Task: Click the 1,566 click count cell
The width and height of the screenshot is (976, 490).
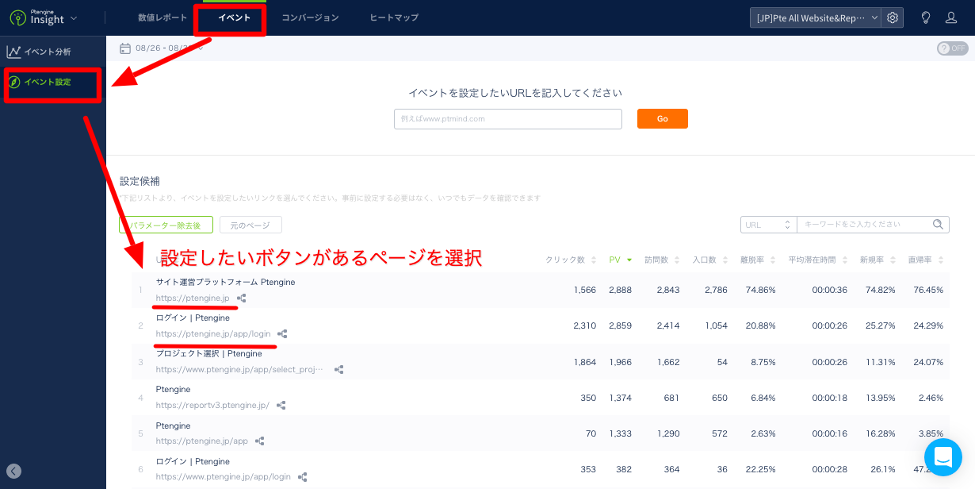Action: 586,290
